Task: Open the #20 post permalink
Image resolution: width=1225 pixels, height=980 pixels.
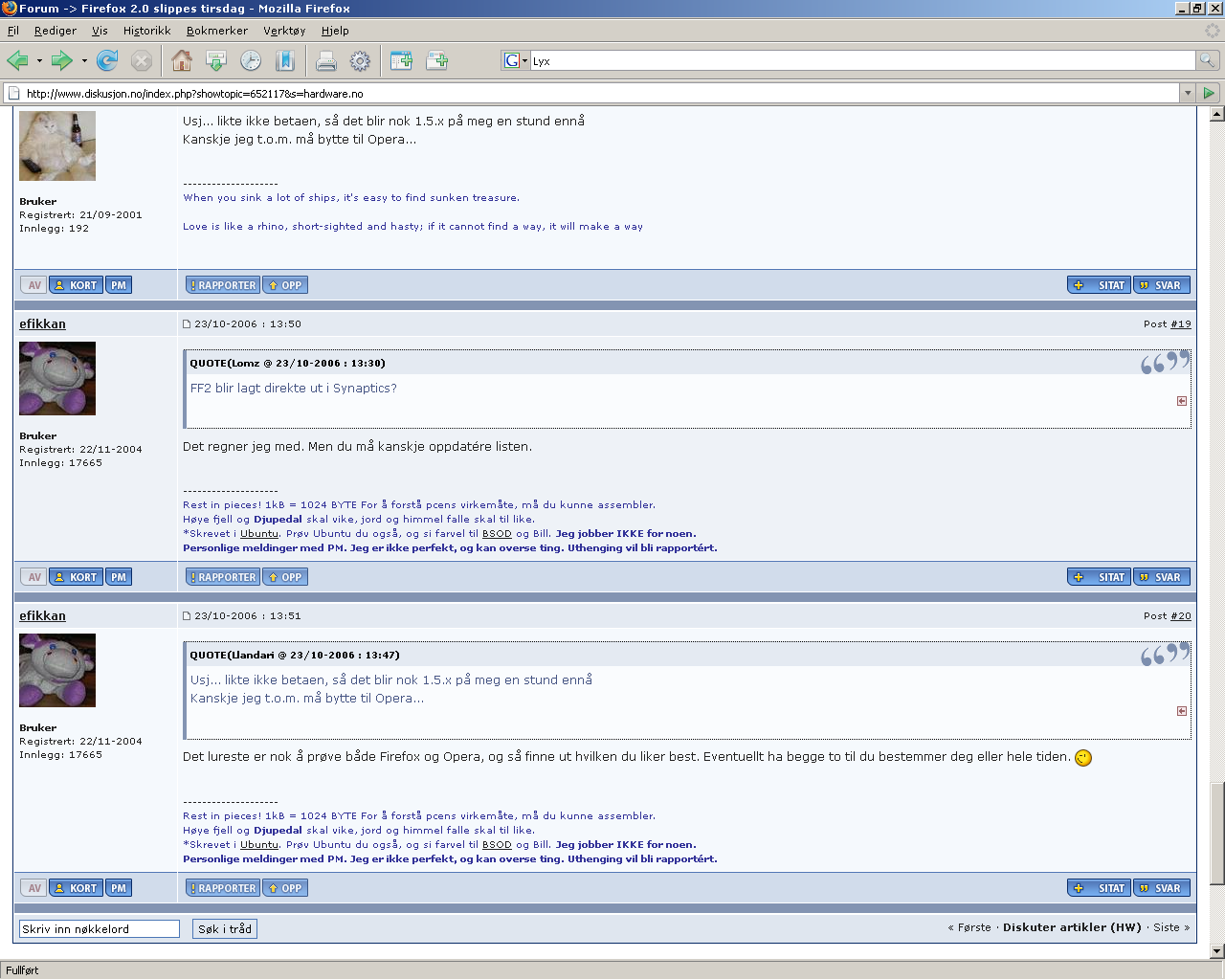Action: 1181,616
